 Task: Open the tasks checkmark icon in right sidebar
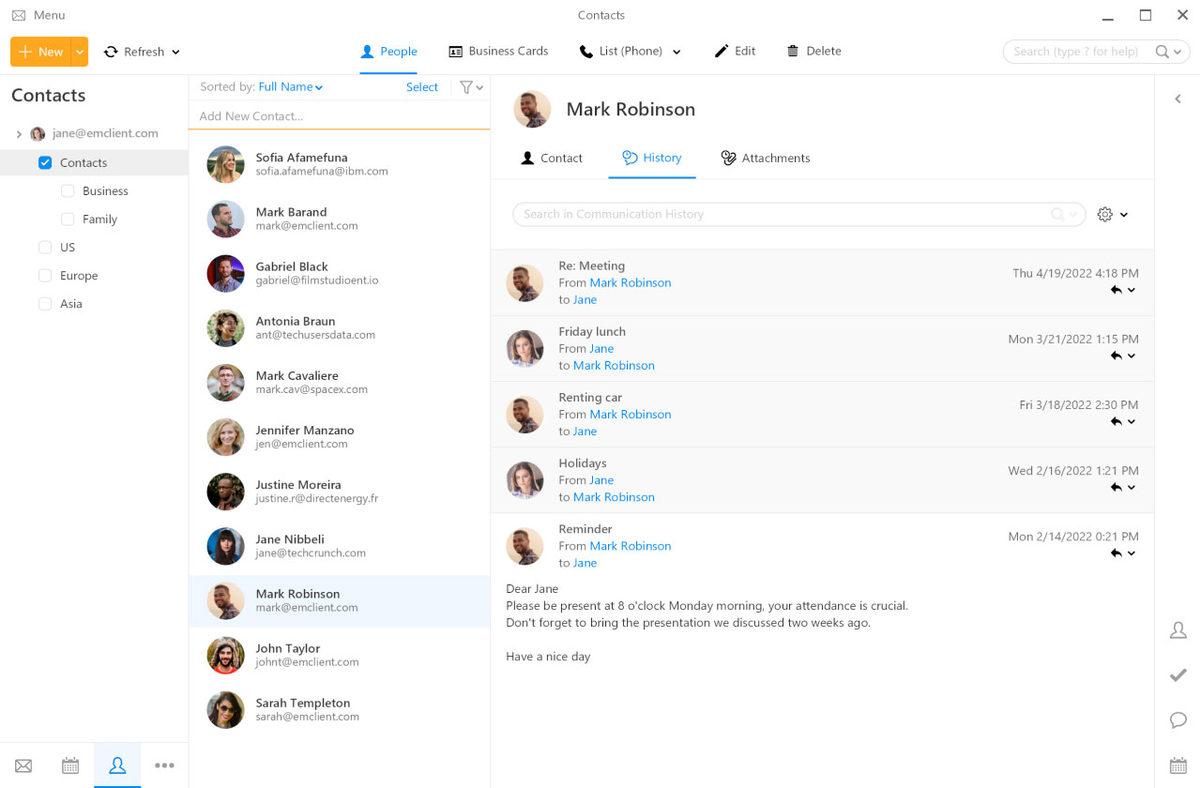click(x=1178, y=675)
